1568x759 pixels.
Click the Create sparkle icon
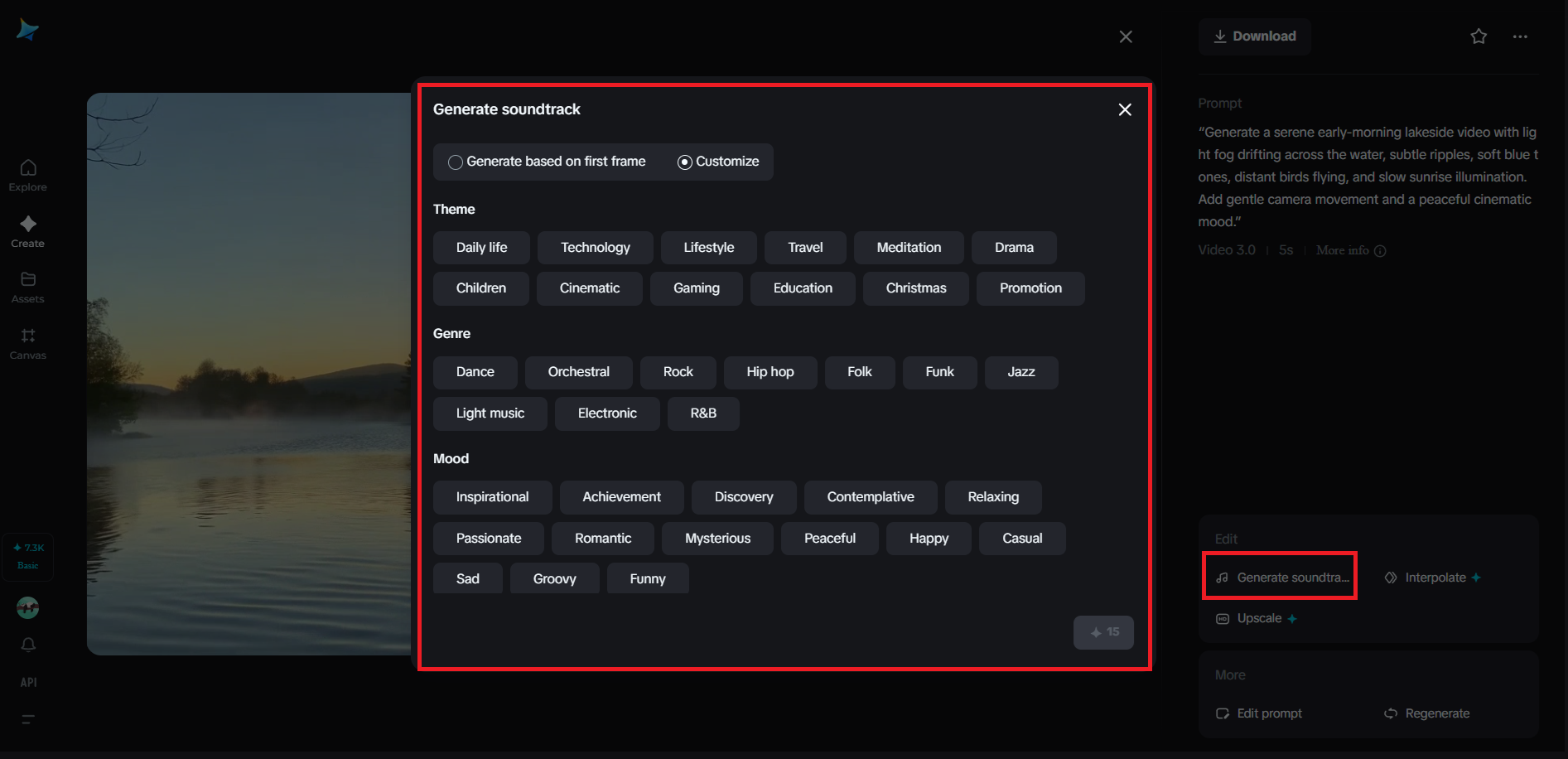pyautogui.click(x=28, y=224)
